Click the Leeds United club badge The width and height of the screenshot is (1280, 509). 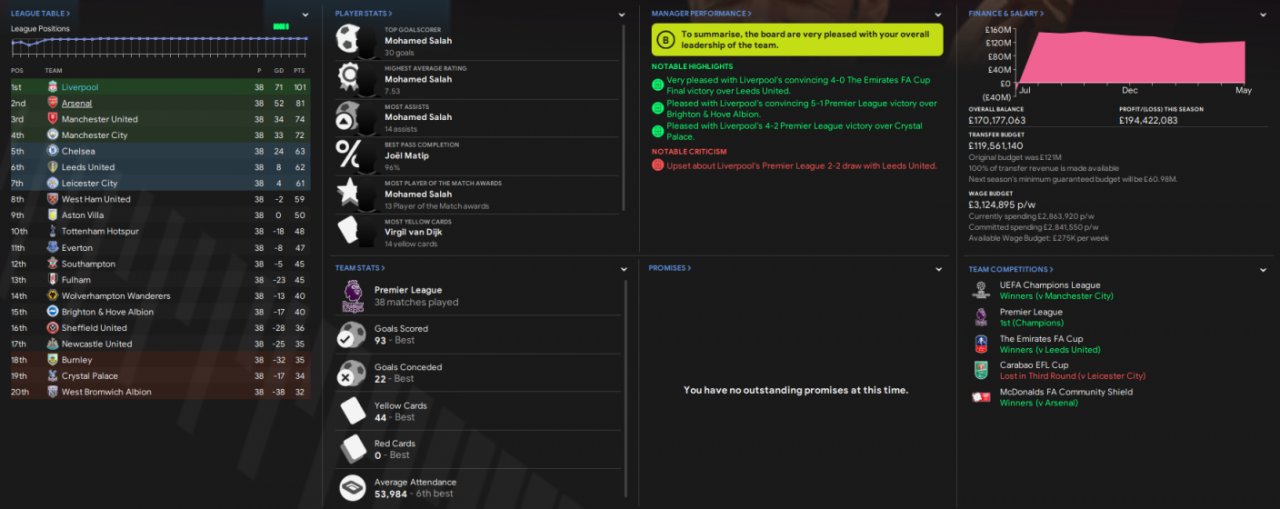(52, 167)
